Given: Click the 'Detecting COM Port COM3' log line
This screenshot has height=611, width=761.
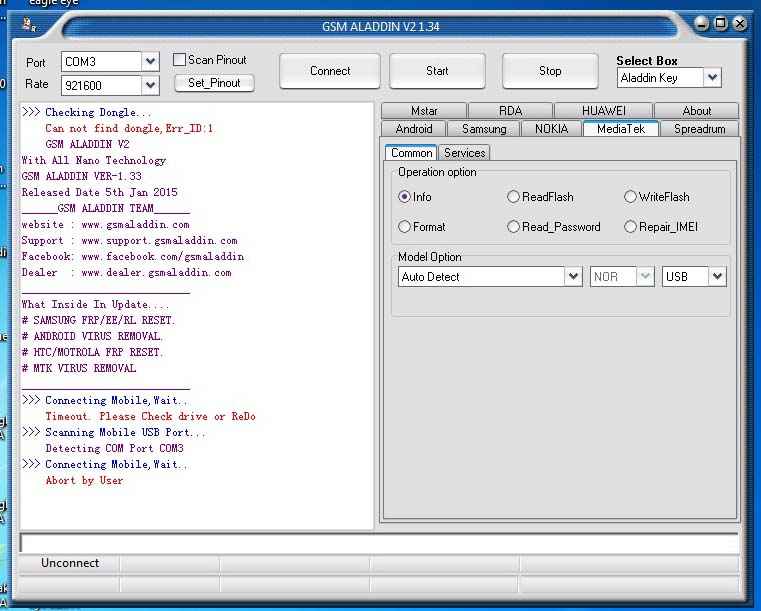Looking at the screenshot, I should pyautogui.click(x=115, y=448).
